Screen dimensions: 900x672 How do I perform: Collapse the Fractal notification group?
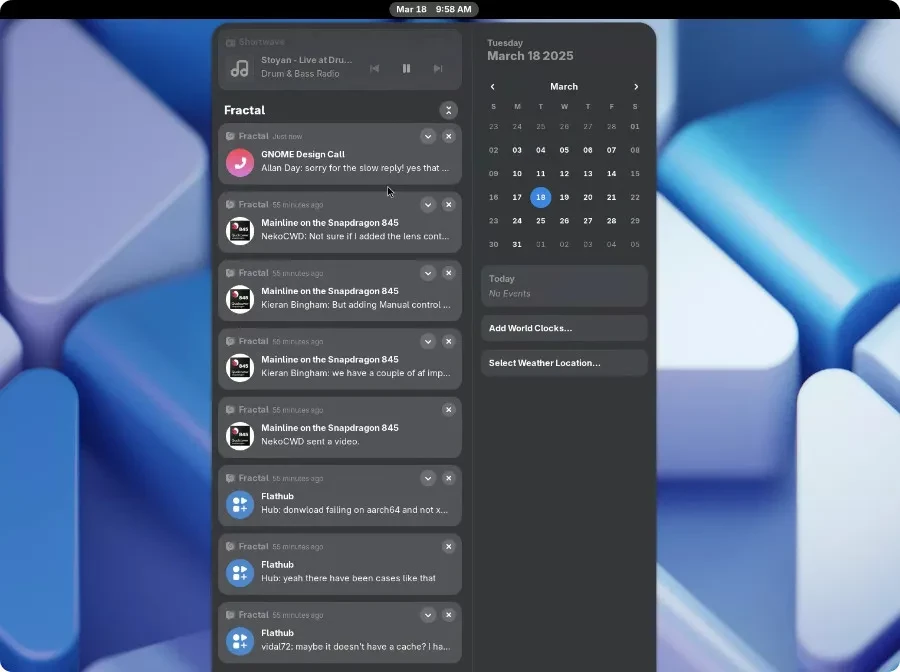click(448, 110)
